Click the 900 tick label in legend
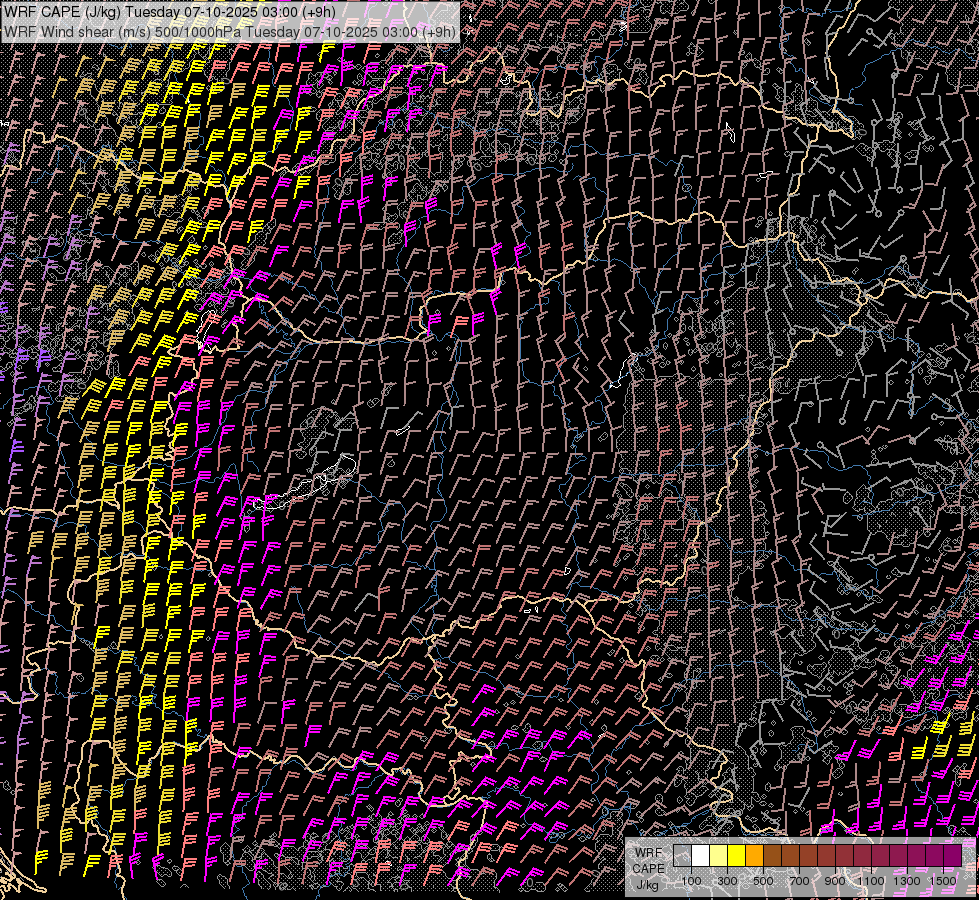The image size is (979, 900). pos(835,881)
